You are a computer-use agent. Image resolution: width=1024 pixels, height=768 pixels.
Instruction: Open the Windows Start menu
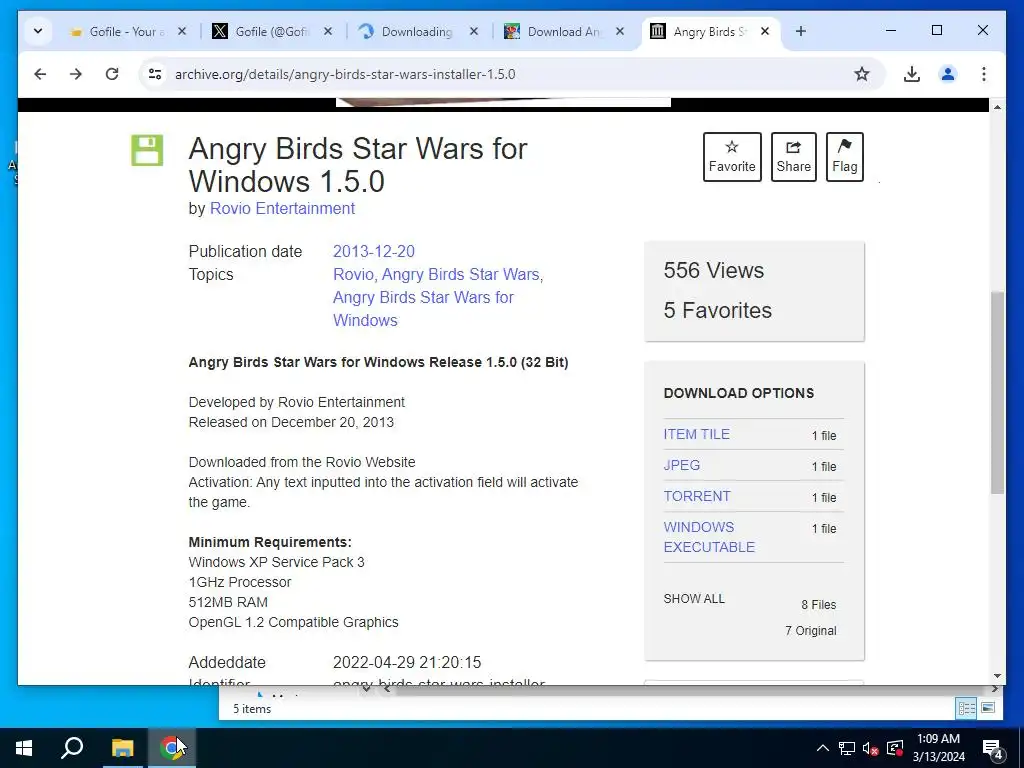(24, 748)
